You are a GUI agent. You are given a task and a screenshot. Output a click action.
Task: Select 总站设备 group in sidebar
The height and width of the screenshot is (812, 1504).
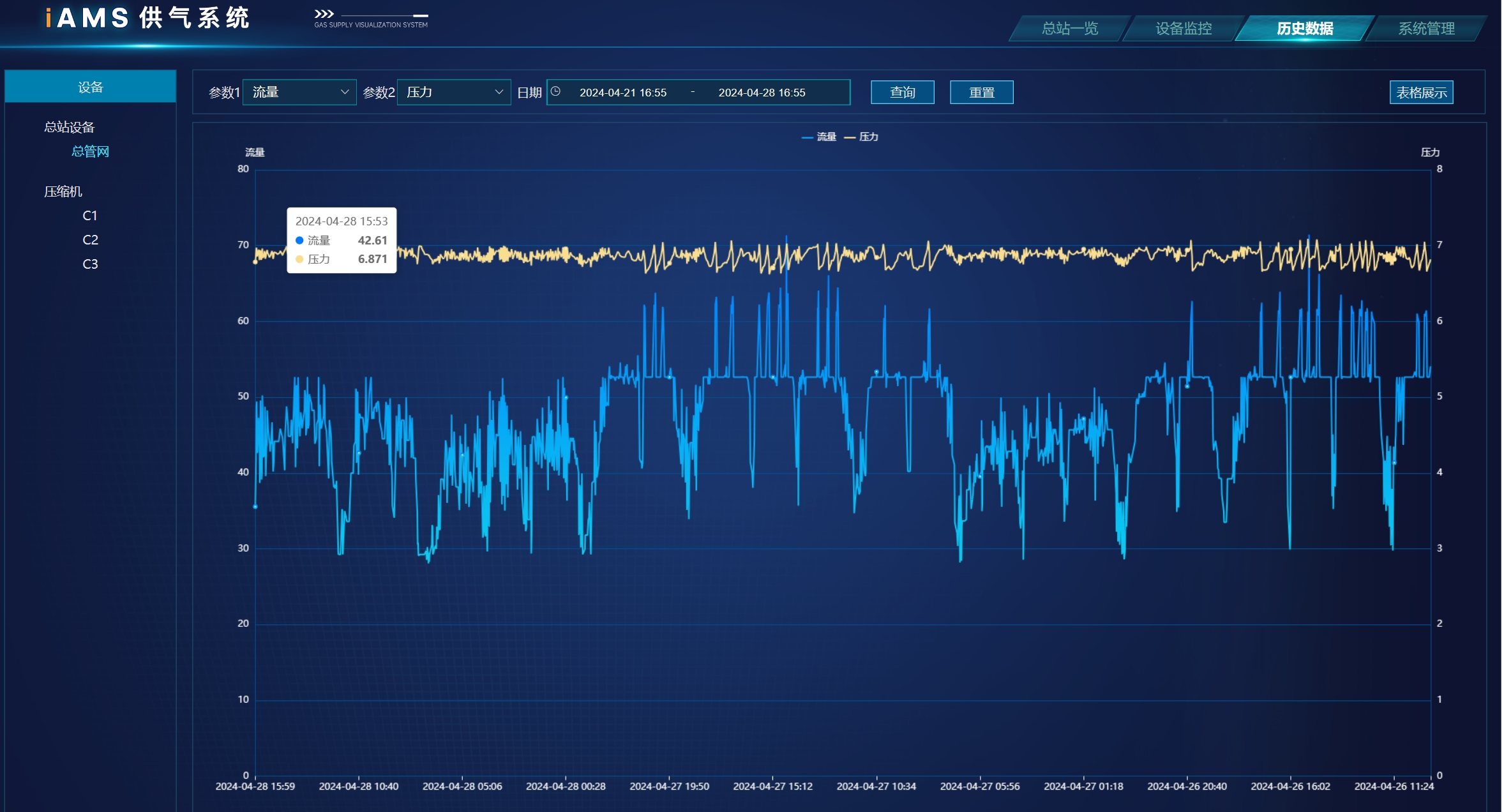pos(69,127)
